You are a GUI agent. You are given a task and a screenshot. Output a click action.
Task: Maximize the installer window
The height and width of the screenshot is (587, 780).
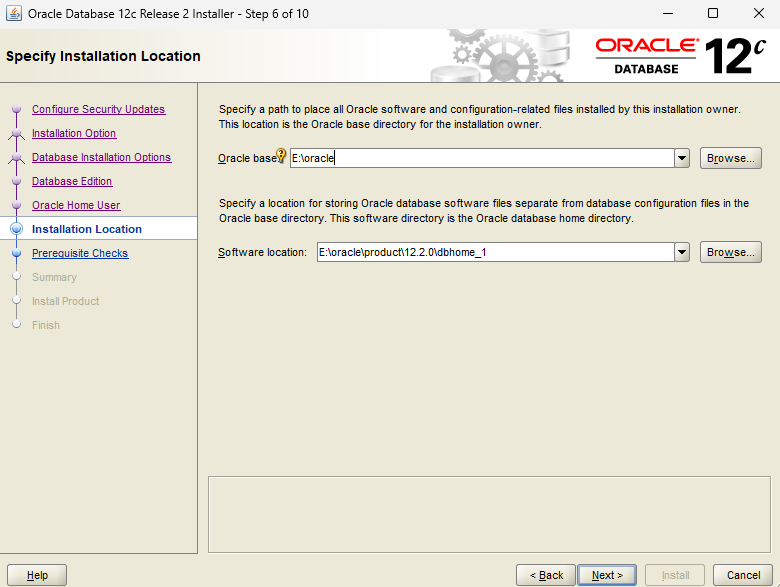point(713,13)
